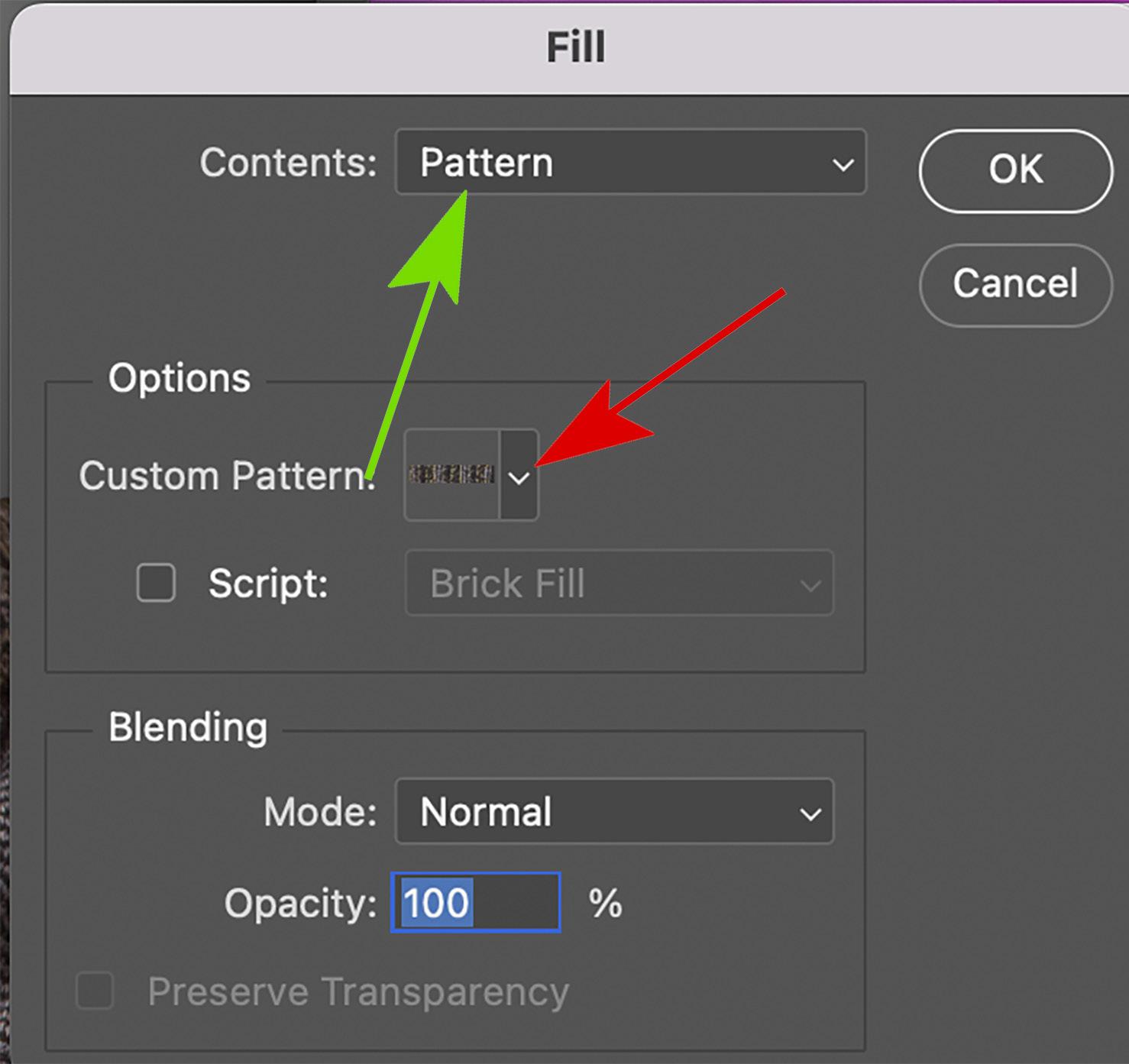Screen dimensions: 1129x1064
Task: Click the Script label text
Action: click(268, 584)
